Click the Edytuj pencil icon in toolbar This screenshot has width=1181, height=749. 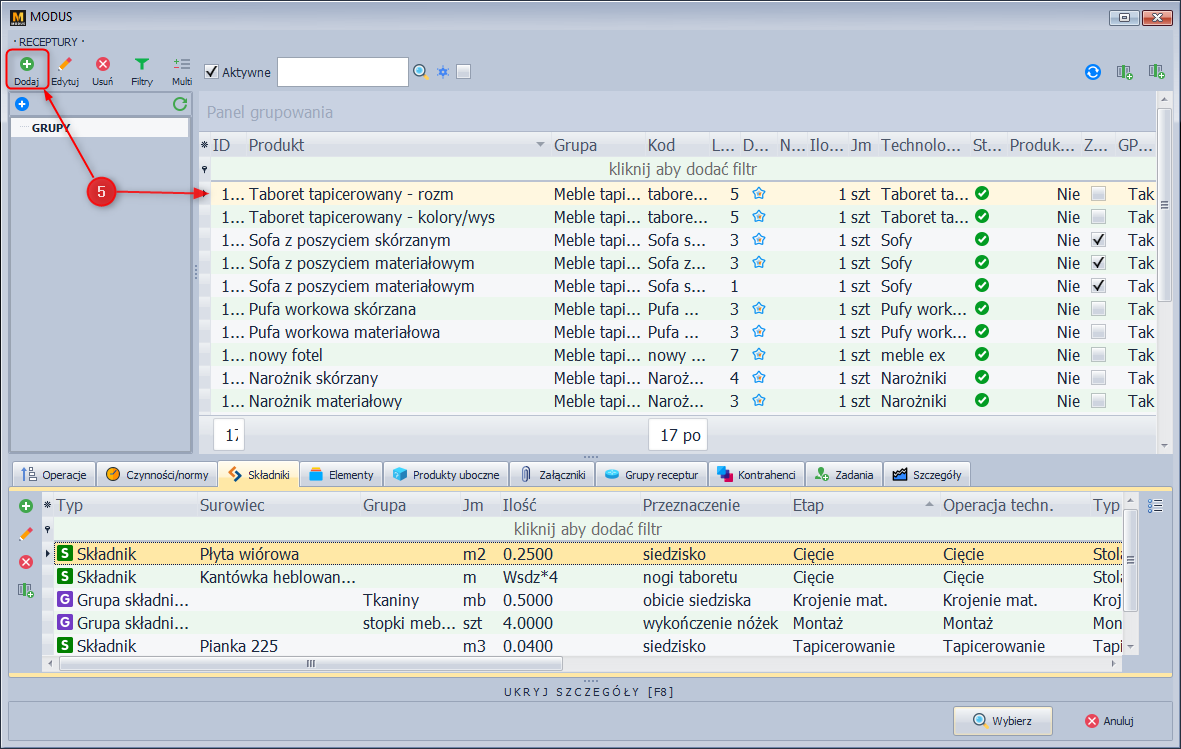65,65
